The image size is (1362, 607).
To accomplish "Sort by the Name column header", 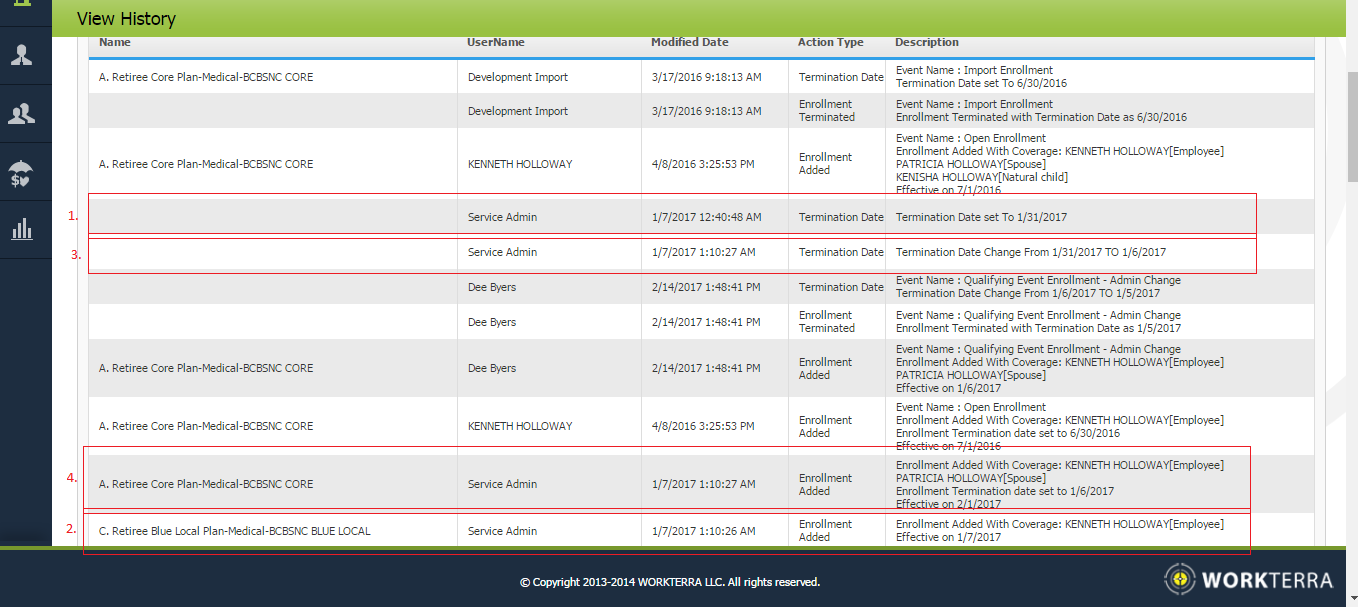I will (115, 43).
